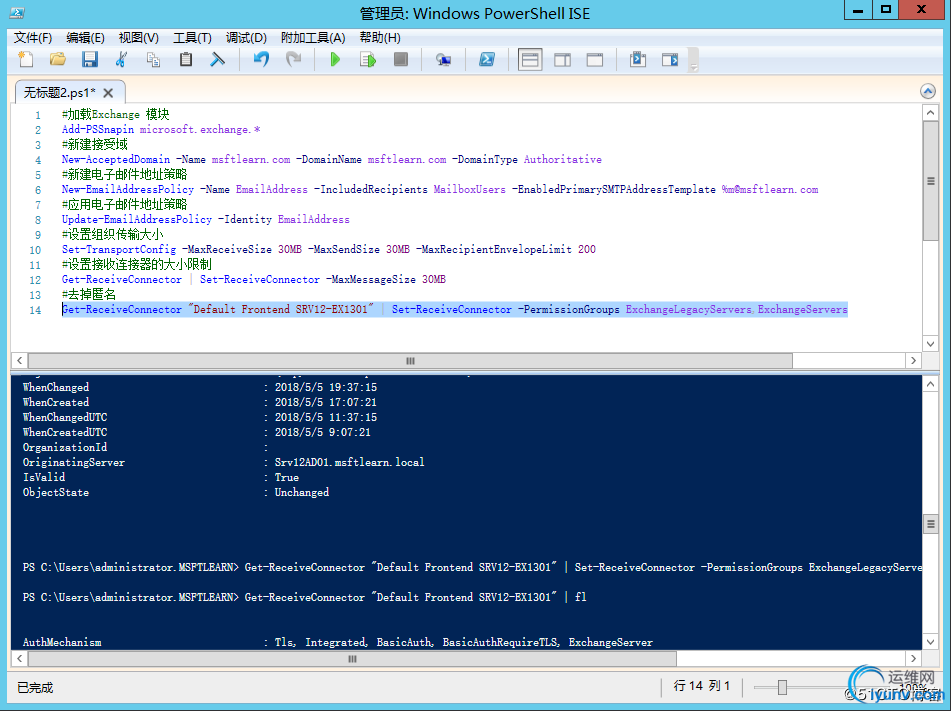Adjust the zoom slider in status bar
This screenshot has width=951, height=711.
click(x=782, y=687)
